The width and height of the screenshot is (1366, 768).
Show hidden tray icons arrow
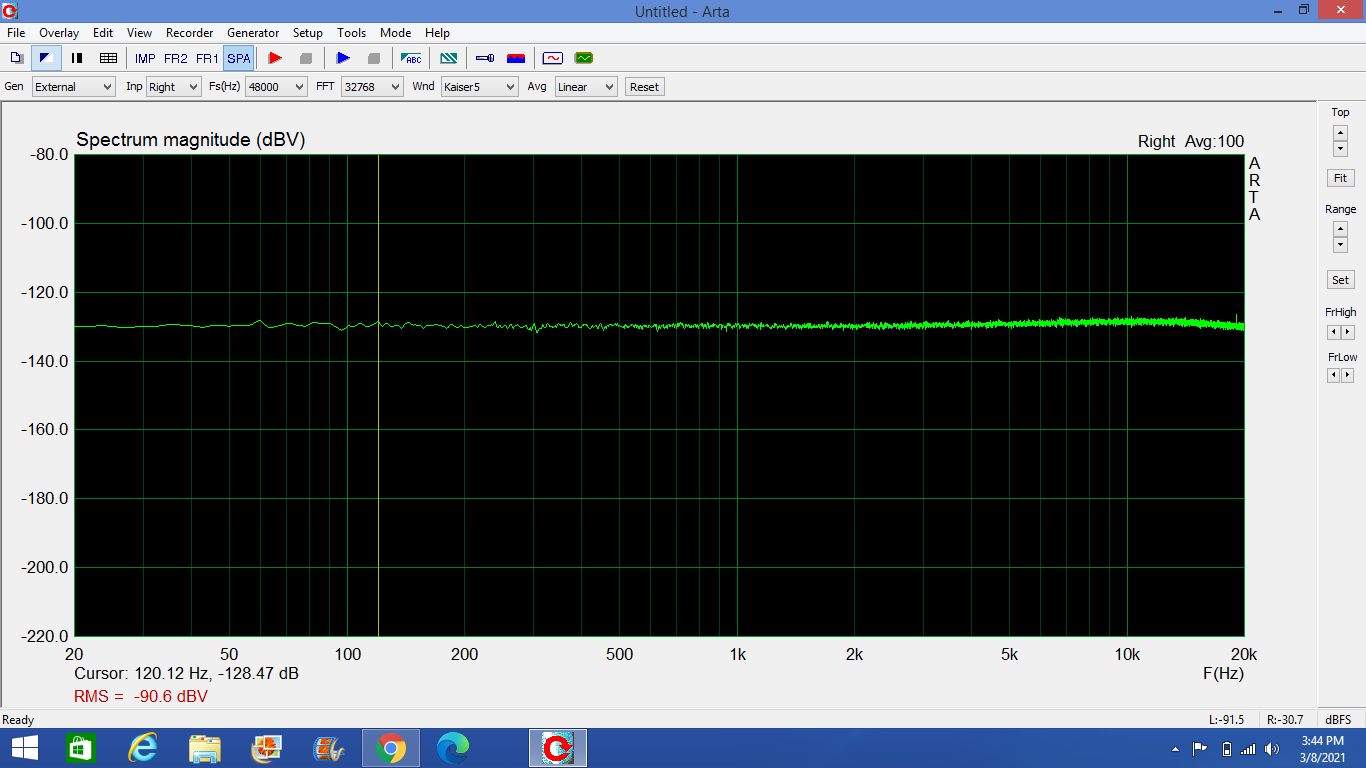click(1176, 749)
